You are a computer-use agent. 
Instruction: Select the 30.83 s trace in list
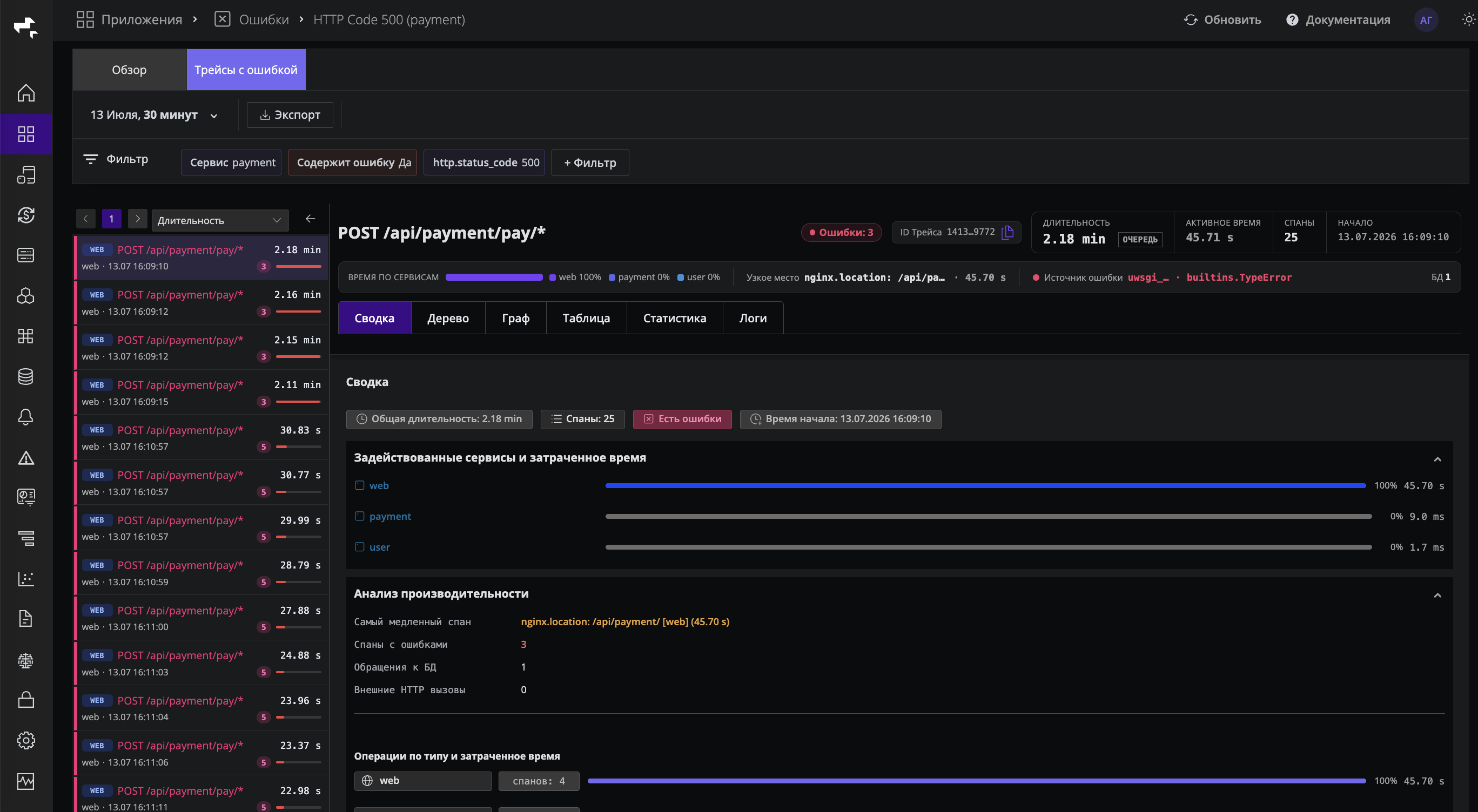pos(201,437)
